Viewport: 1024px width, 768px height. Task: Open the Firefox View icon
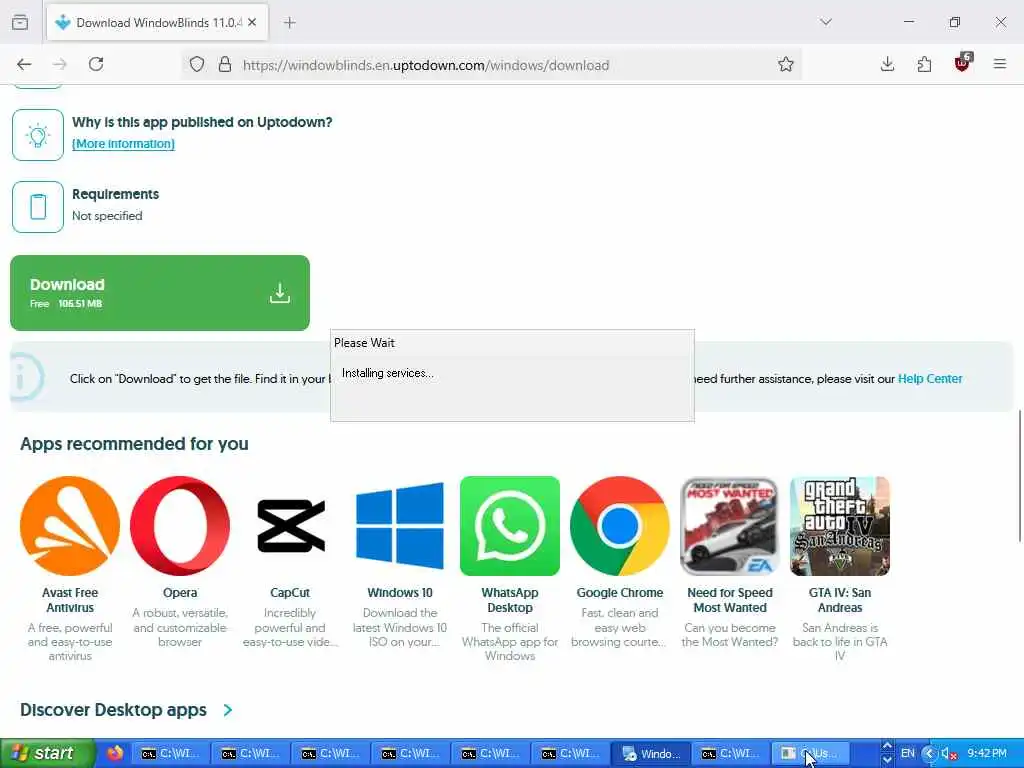(20, 22)
